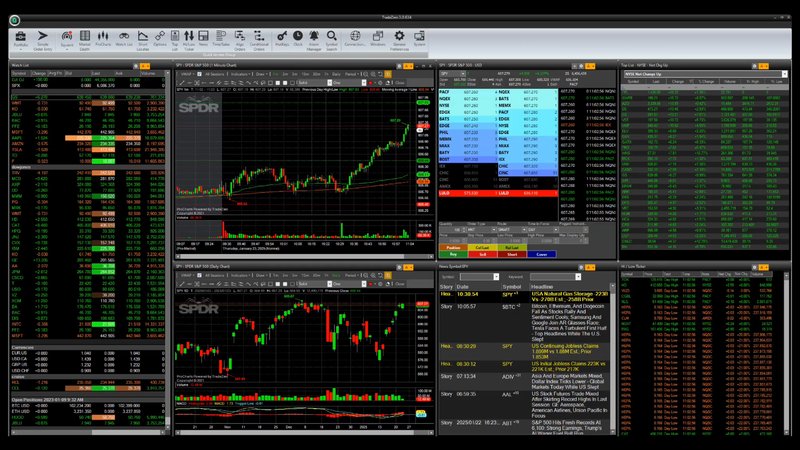
Task: Open the Top List tool
Action: 174,40
